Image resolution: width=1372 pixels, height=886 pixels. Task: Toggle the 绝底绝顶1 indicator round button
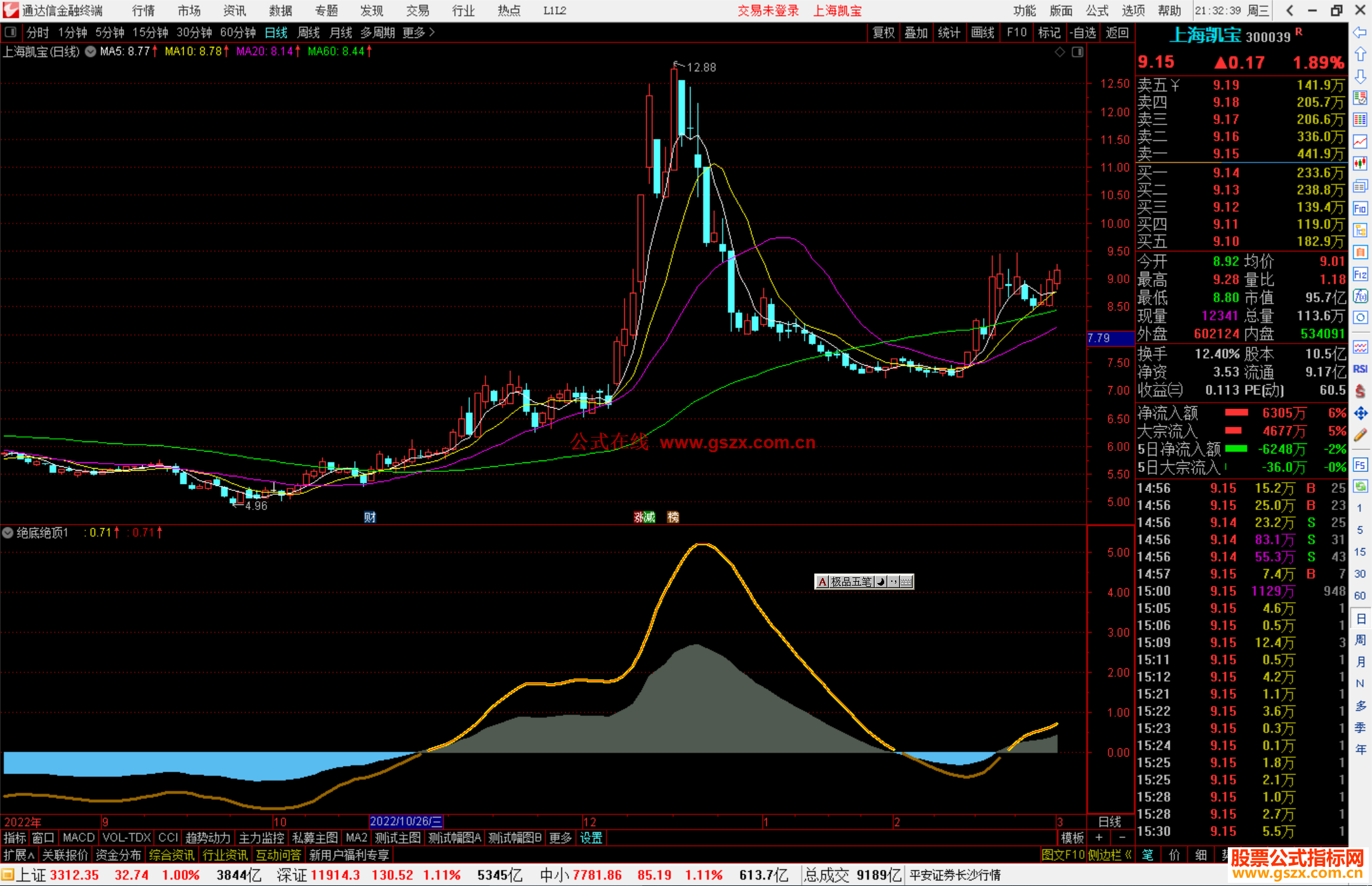coord(8,533)
